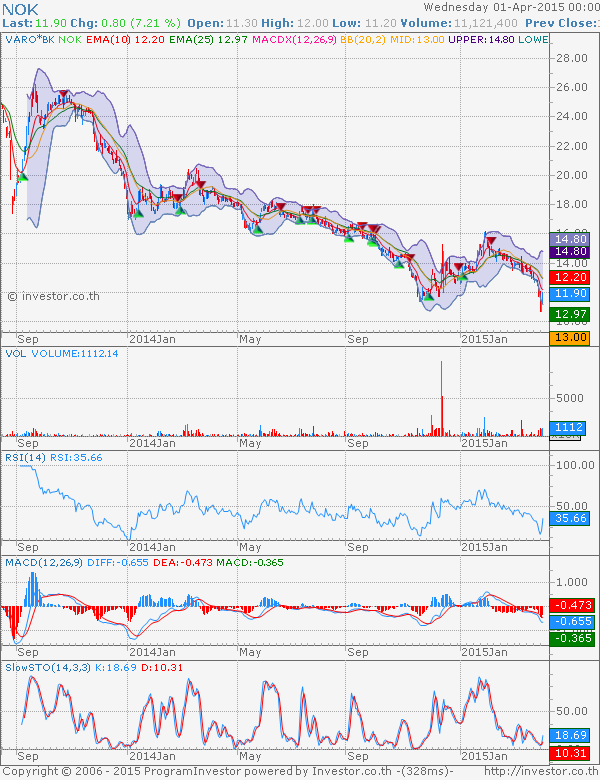
Task: Click the 100.00 RSI axis label
Action: point(575,466)
